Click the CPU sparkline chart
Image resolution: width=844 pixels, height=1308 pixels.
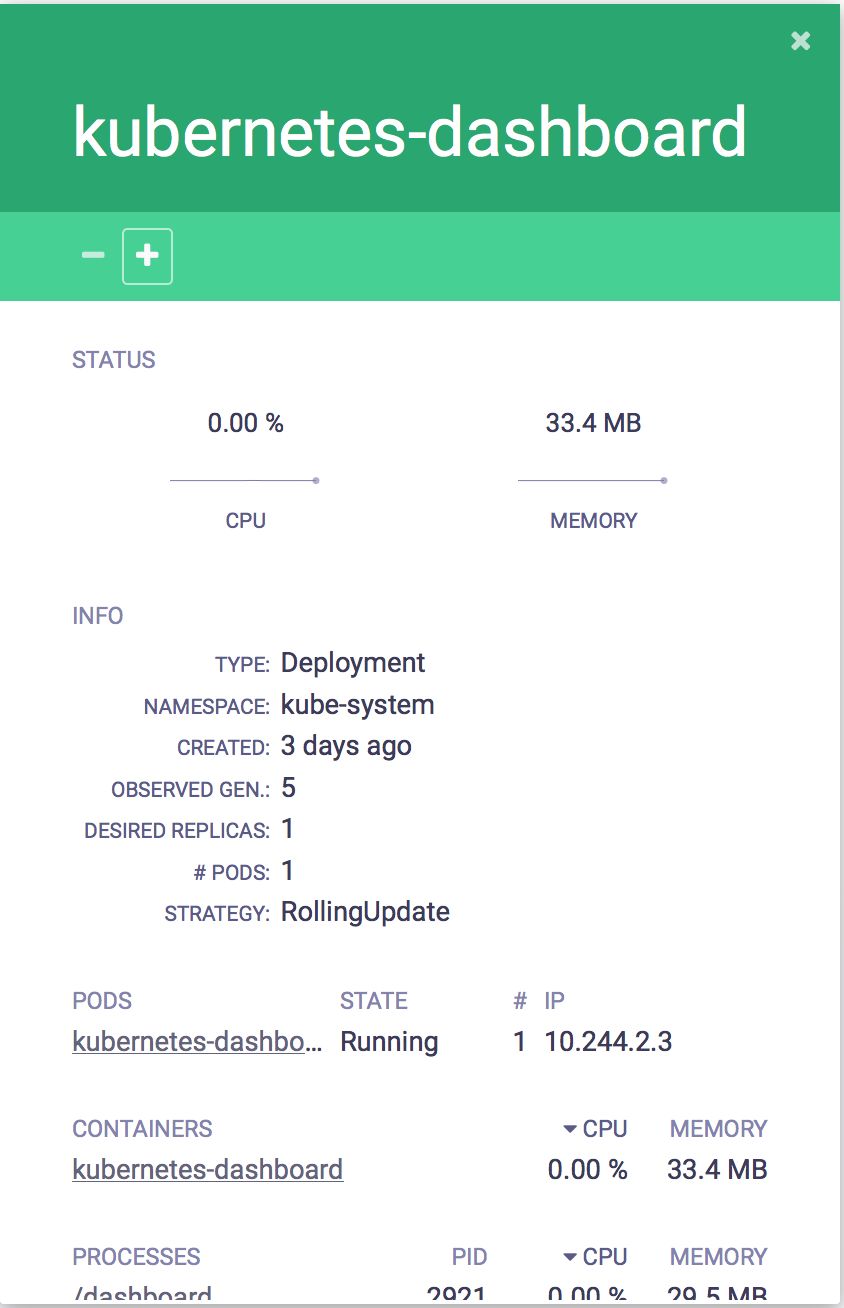(x=245, y=481)
